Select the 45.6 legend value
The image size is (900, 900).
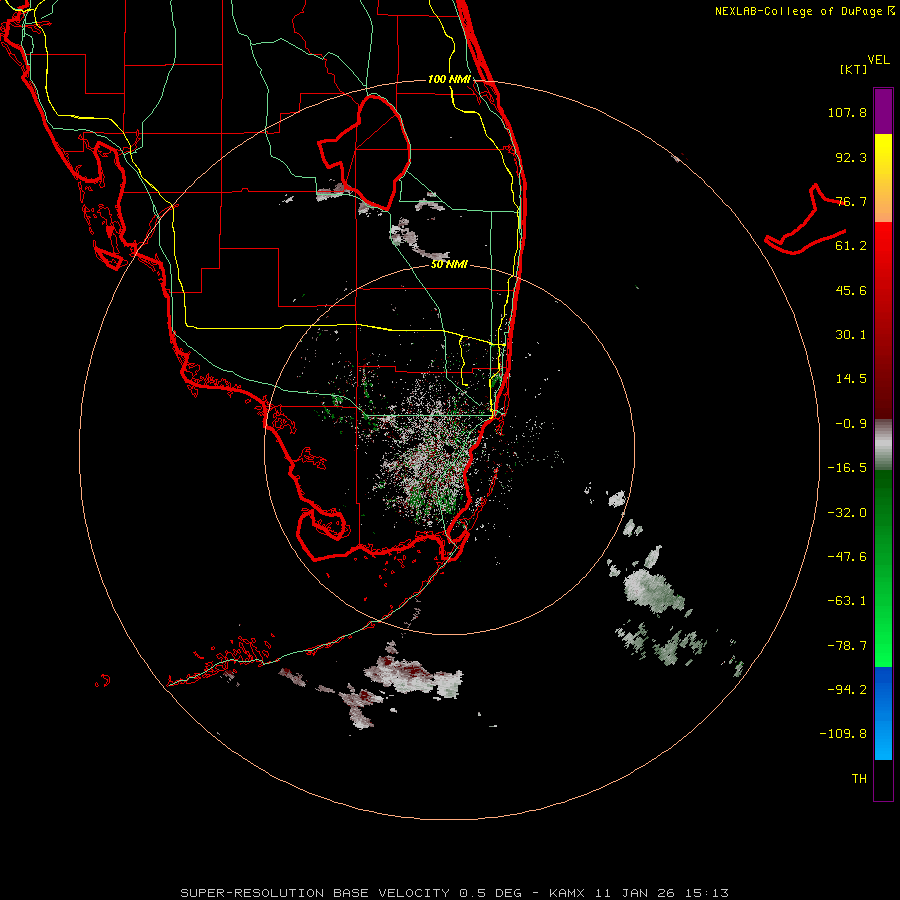[851, 290]
